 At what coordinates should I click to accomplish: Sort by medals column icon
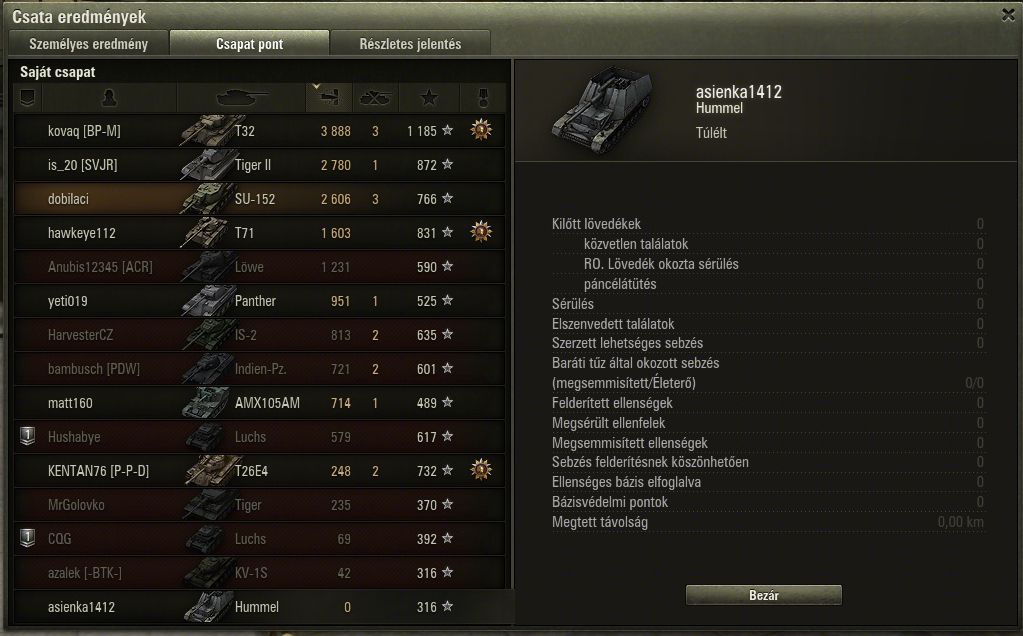(x=483, y=97)
